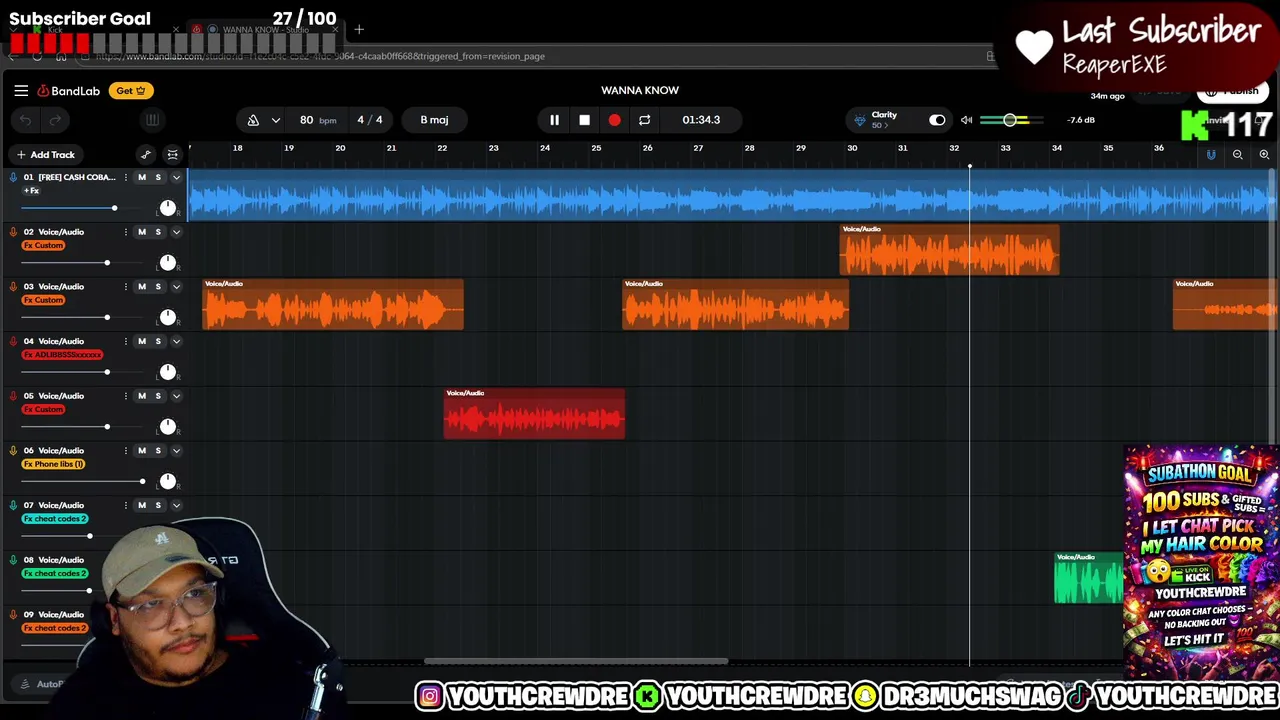Zoom out the timeline with minus magnifier
The height and width of the screenshot is (720, 1280).
pyautogui.click(x=1237, y=155)
